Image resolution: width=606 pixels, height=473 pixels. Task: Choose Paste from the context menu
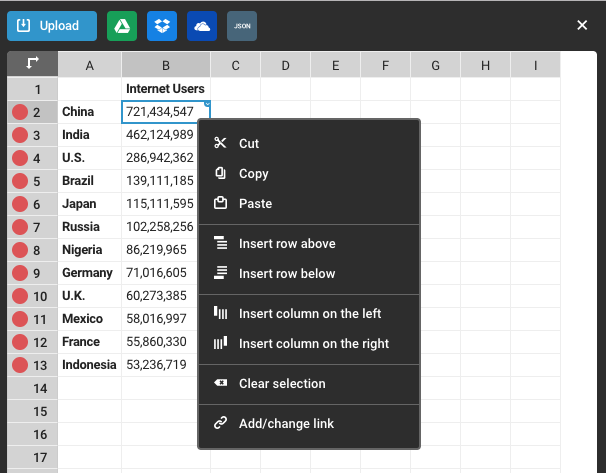click(x=309, y=203)
